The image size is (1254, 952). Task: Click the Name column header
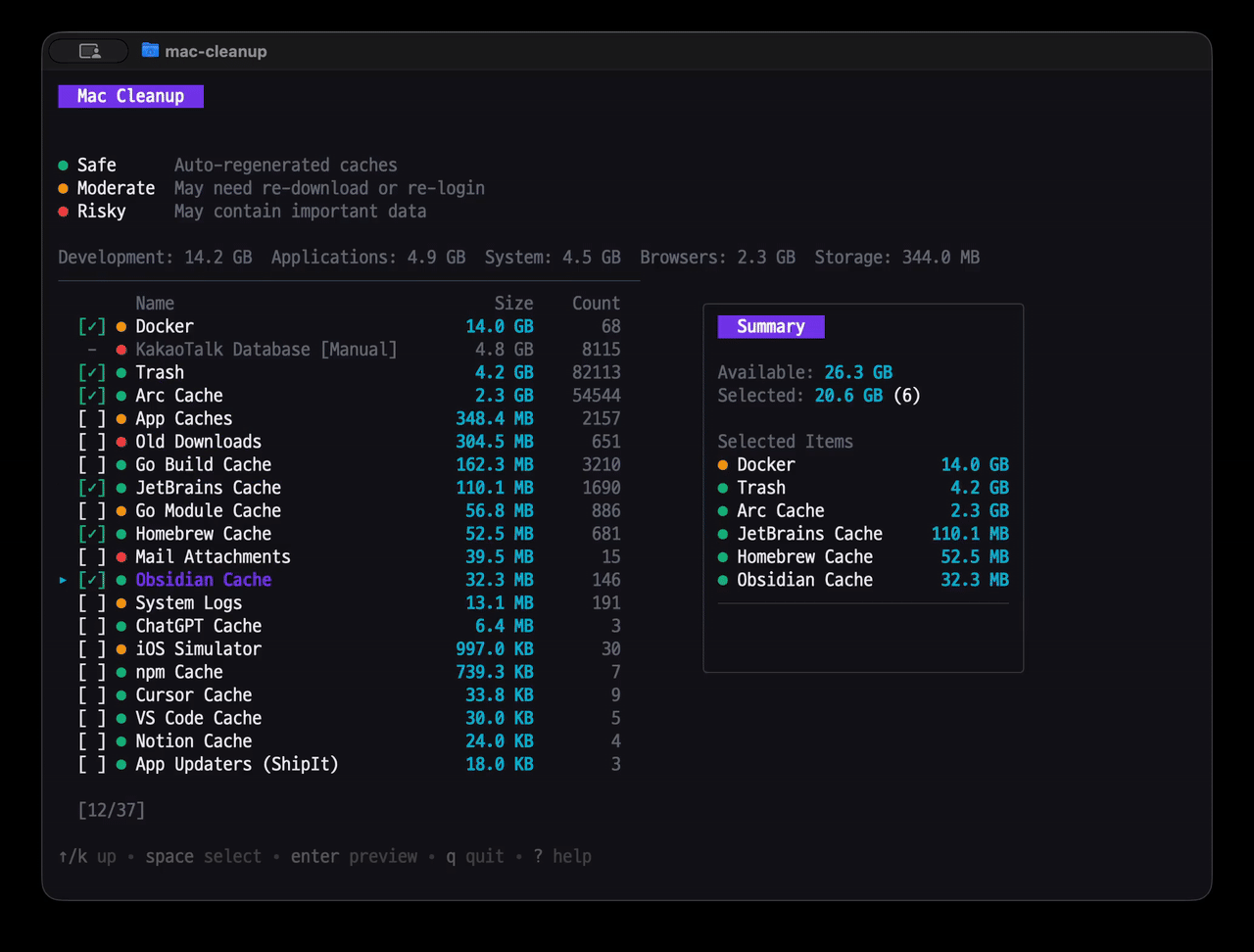tap(155, 304)
